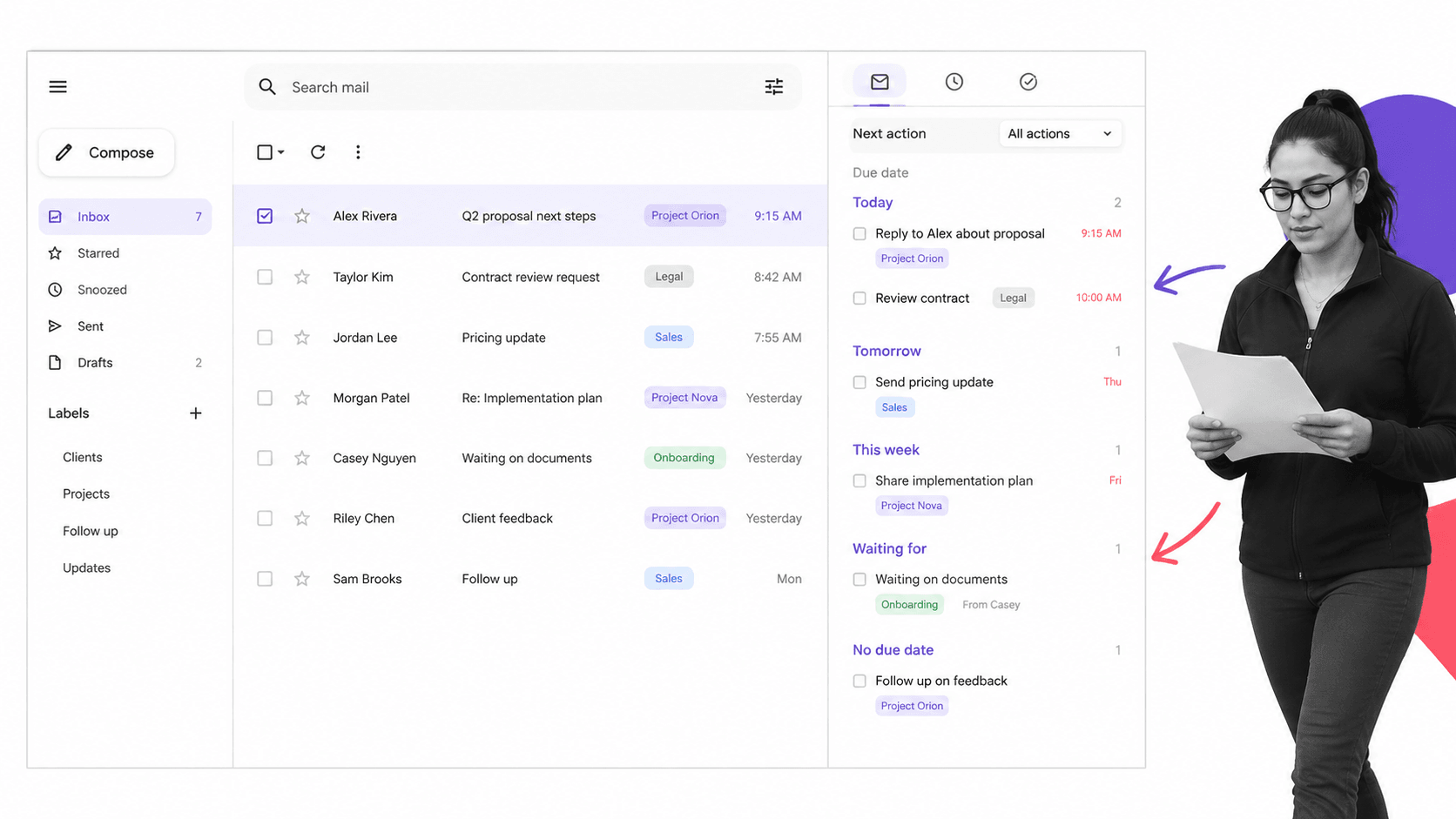Viewport: 1456px width, 819px height.
Task: Uncheck the Alex Rivera email checkbox
Action: coord(265,216)
